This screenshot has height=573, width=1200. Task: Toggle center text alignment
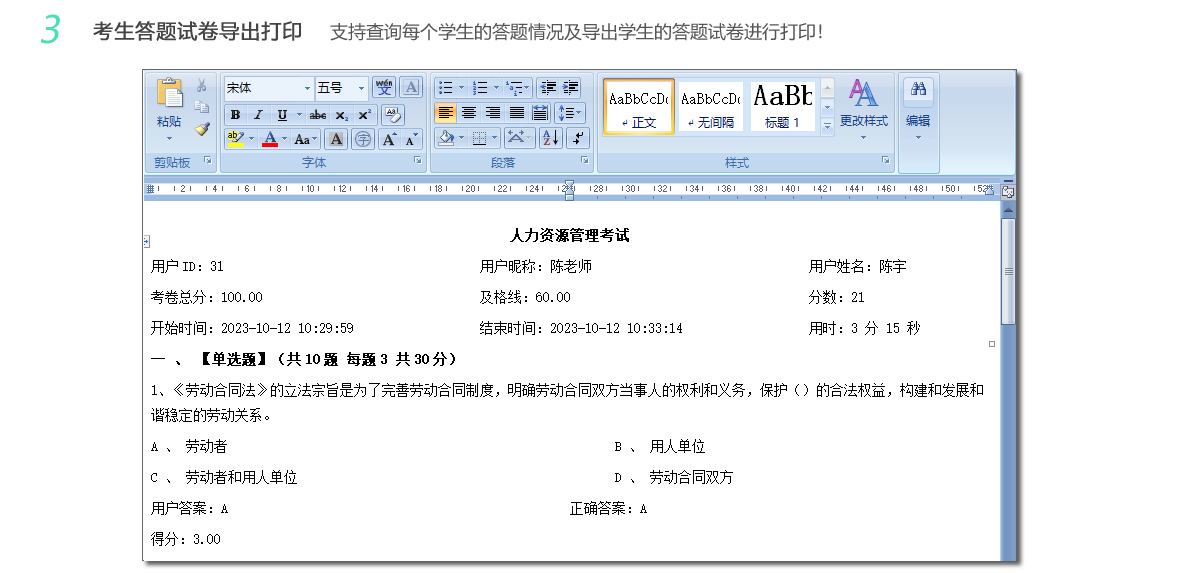point(469,113)
